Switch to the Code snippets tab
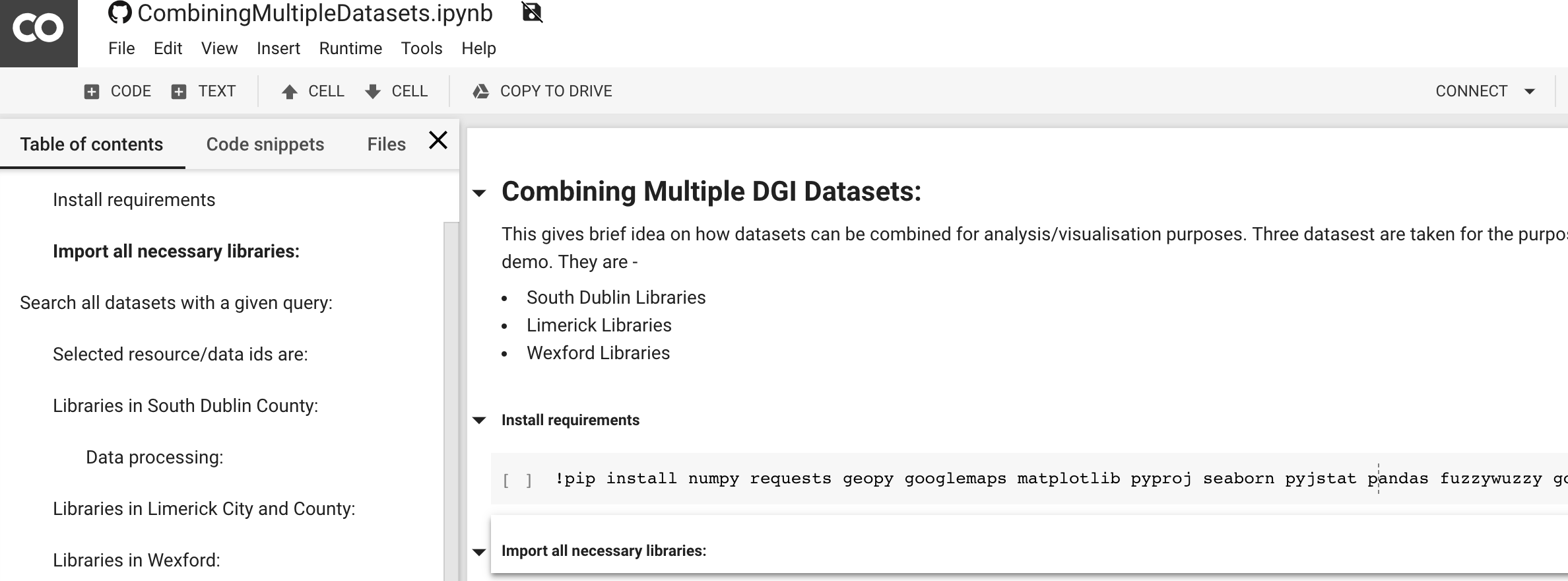The image size is (1568, 581). click(x=265, y=144)
